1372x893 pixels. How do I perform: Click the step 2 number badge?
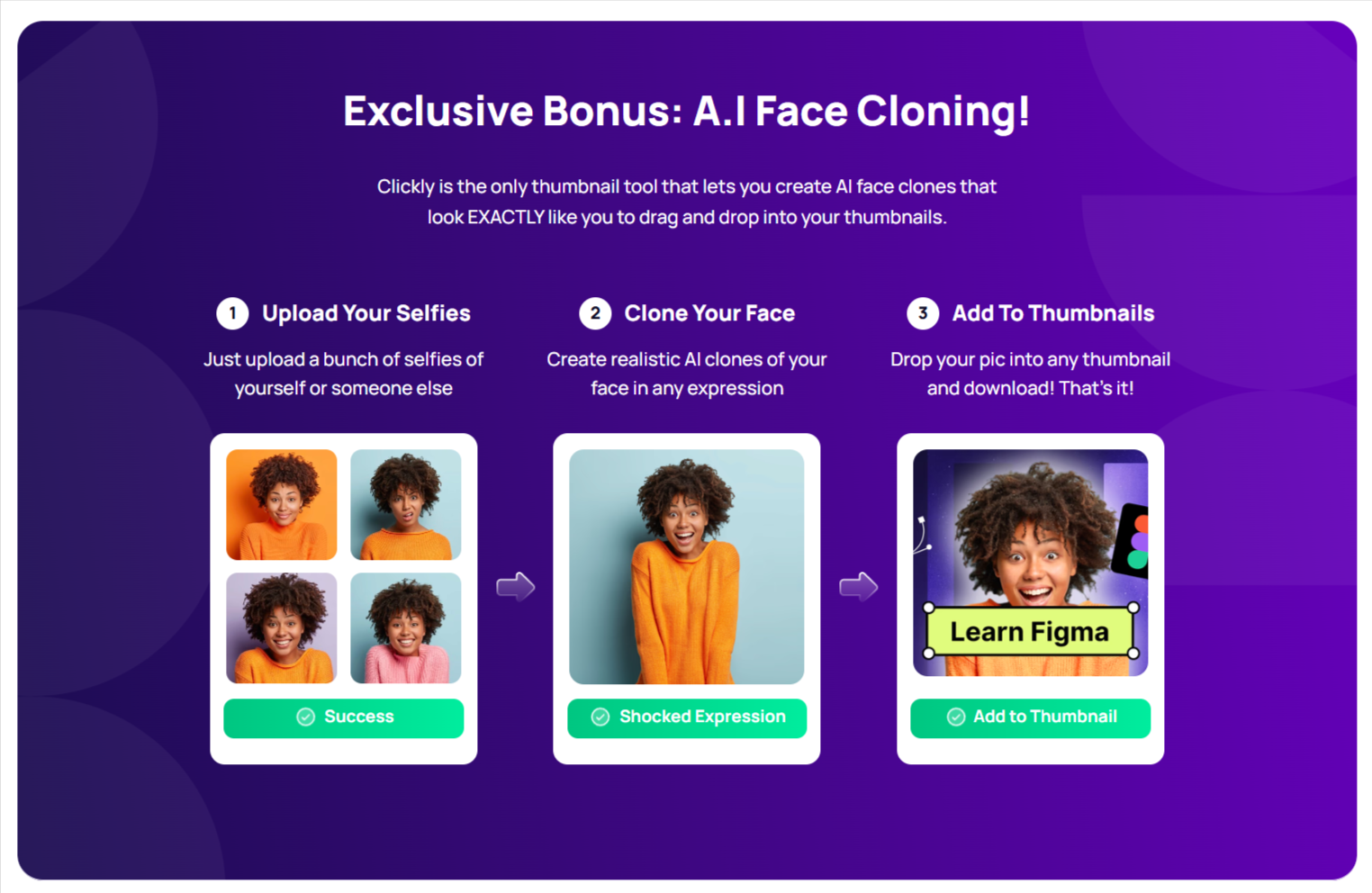tap(595, 313)
